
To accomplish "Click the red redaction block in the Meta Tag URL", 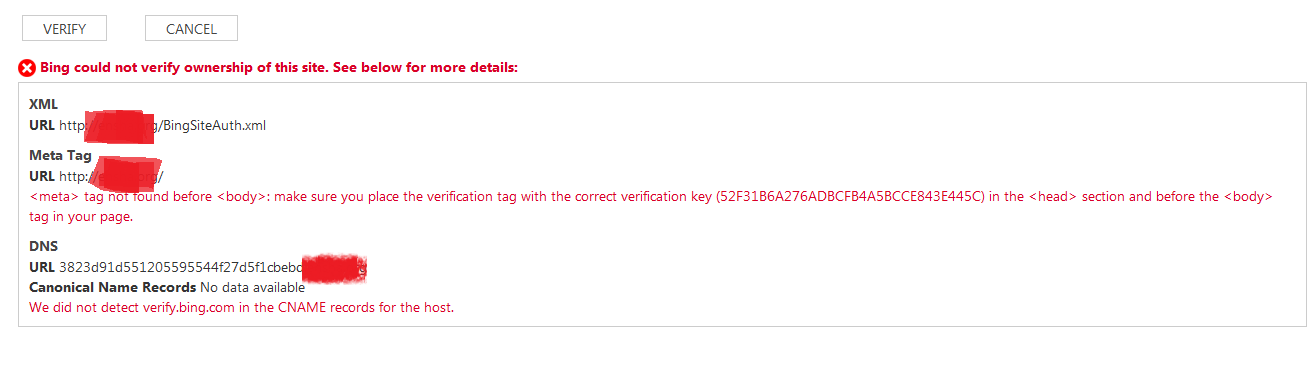I will 127,172.
